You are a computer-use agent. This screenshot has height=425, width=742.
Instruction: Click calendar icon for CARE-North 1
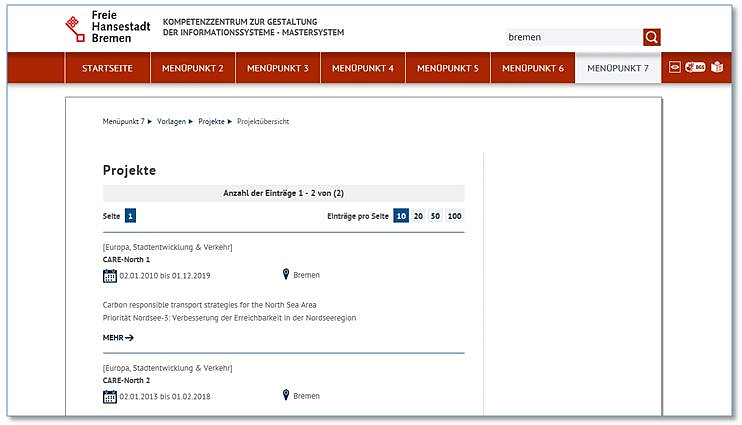(110, 275)
